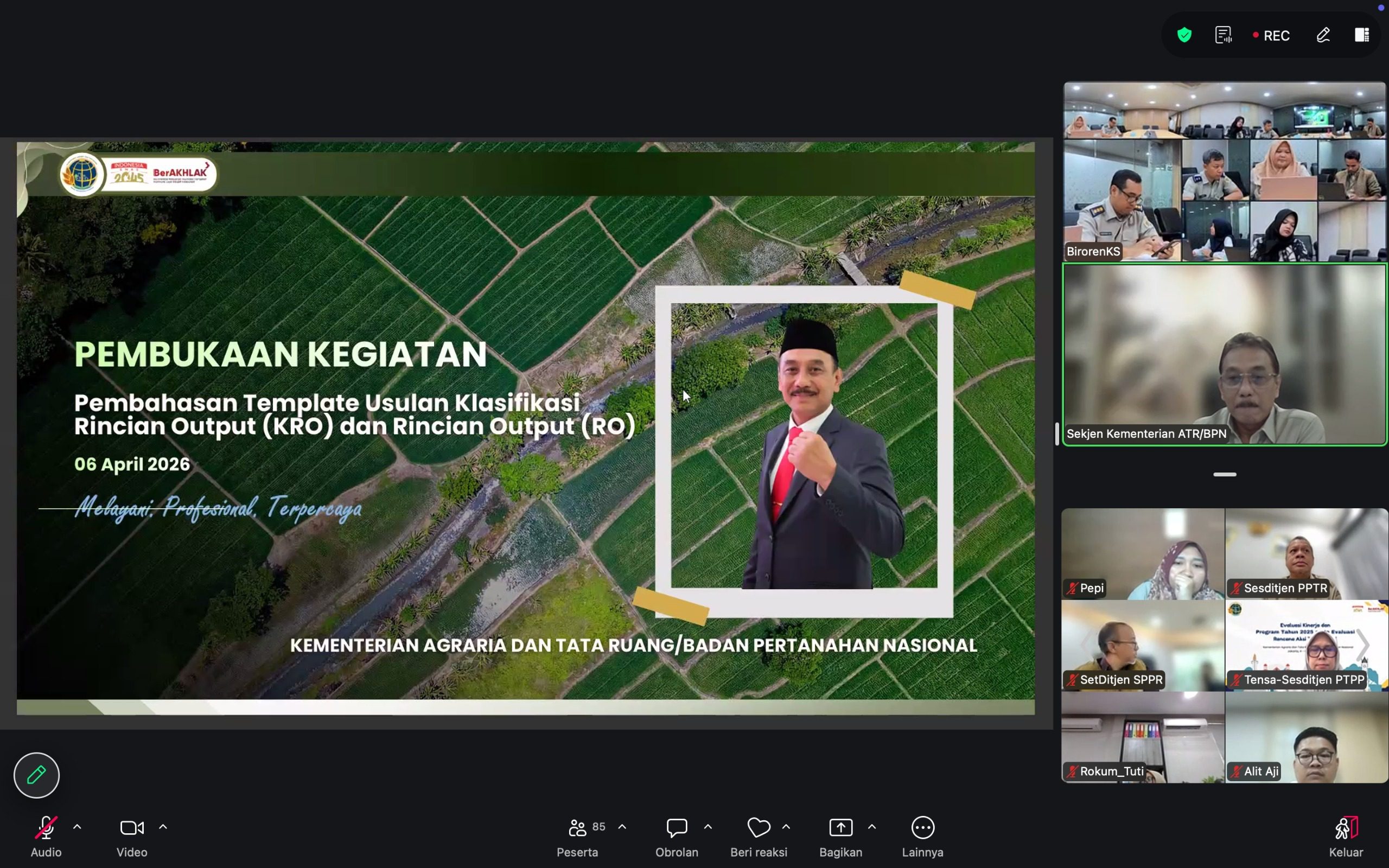Click the green encryption shield icon
Image resolution: width=1389 pixels, height=868 pixels.
coord(1184,36)
